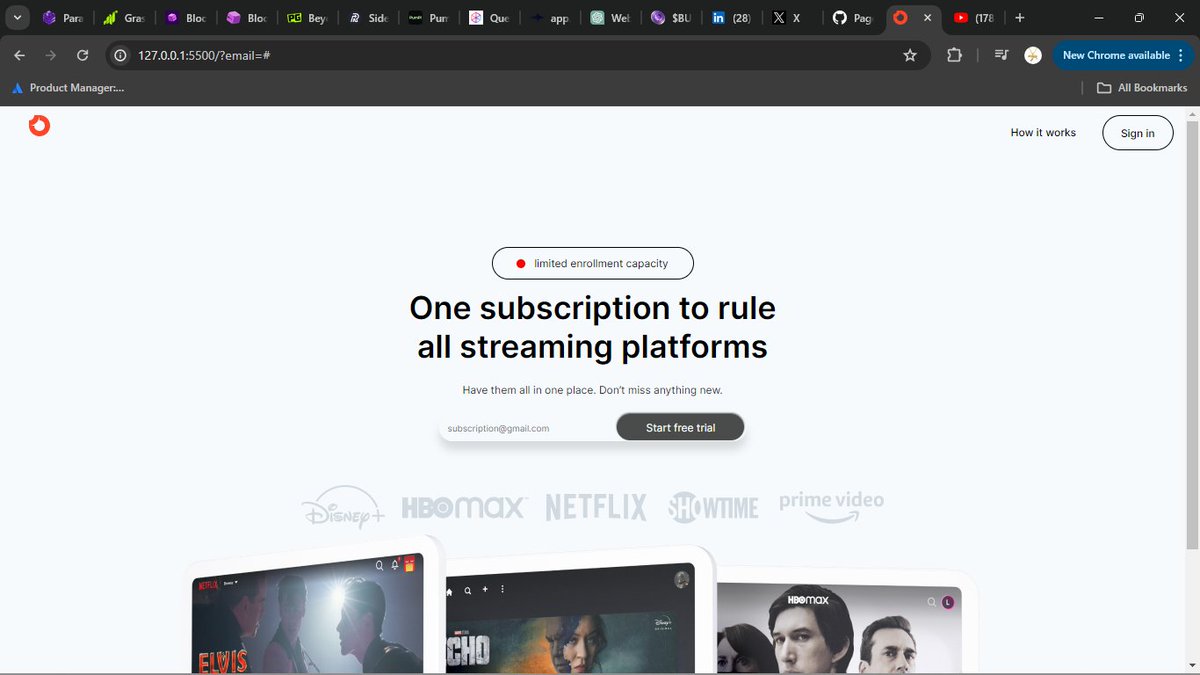1200x675 pixels.
Task: Switch to the Gras browser tab
Action: pos(124,18)
